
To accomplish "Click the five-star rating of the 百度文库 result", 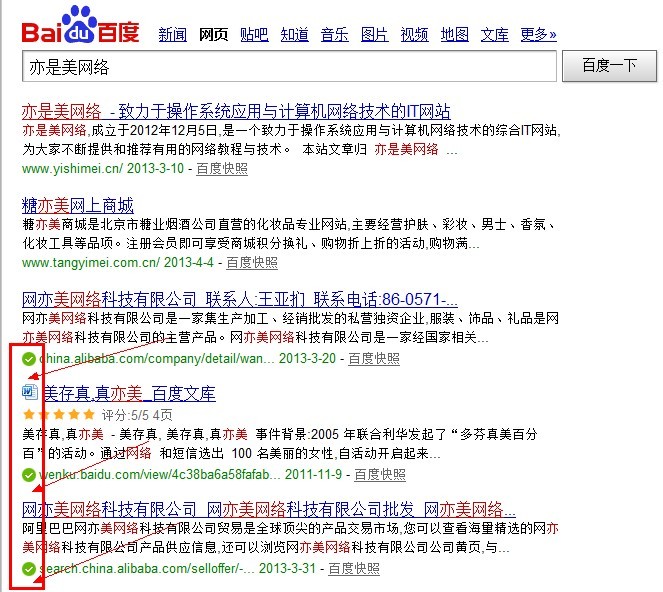I will 59,414.
